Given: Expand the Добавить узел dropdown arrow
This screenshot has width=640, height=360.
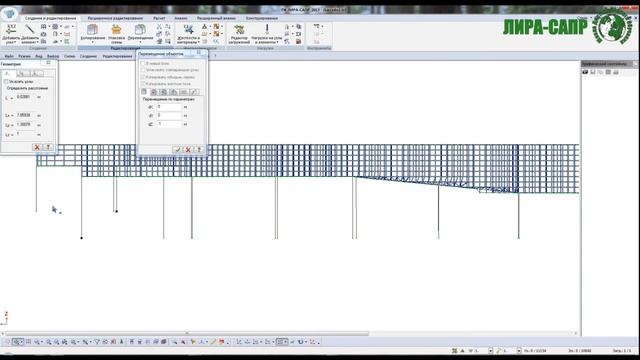Looking at the screenshot, I should click(16, 42).
